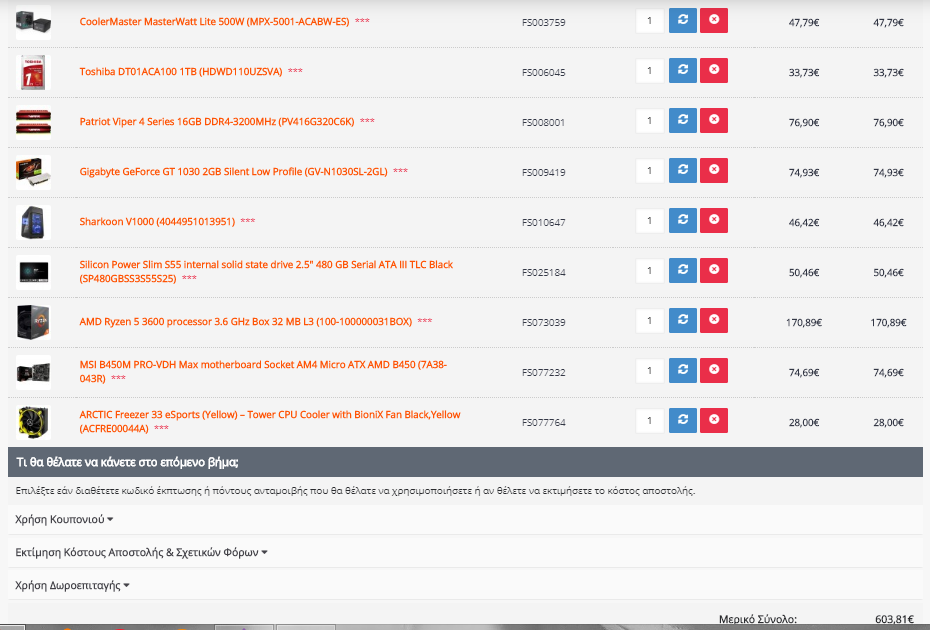Refresh quantity for Sharkoon V1000 case
Viewport: 930px width, 630px height.
pyautogui.click(x=683, y=220)
